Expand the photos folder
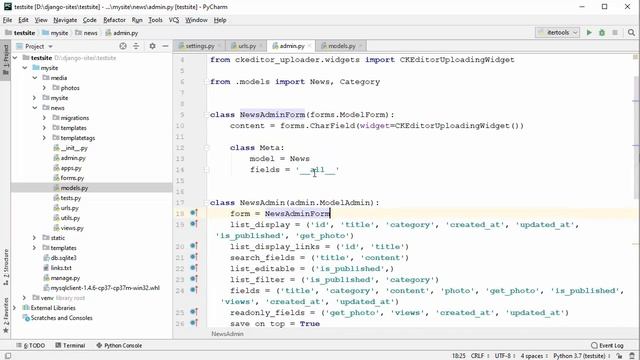Screen dimensions: 640x360 (44, 88)
